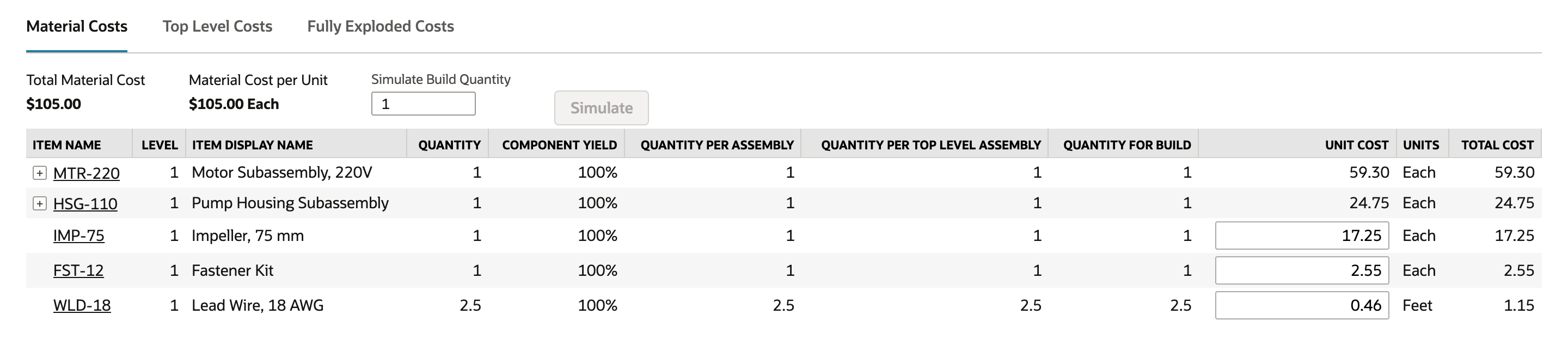Image resolution: width=1568 pixels, height=338 pixels.
Task: Expand the MTR-220 subassembly row
Action: [x=40, y=173]
